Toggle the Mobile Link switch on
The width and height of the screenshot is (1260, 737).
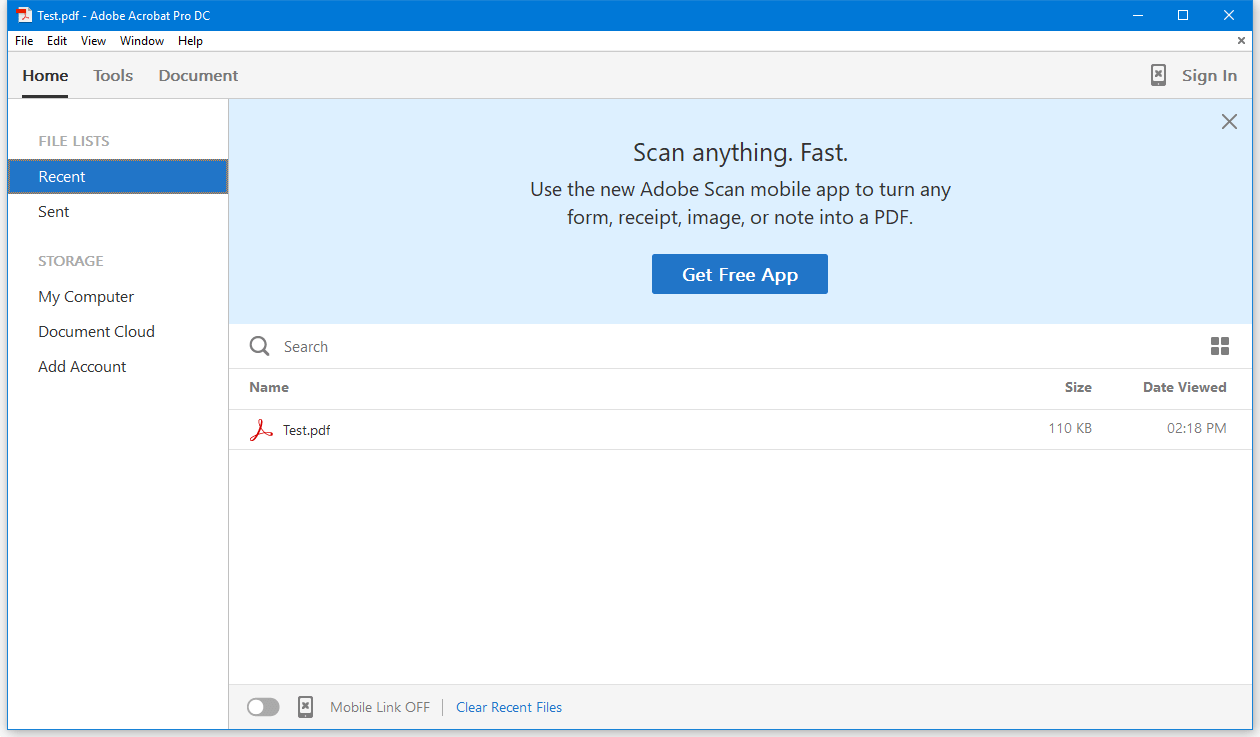(x=263, y=707)
